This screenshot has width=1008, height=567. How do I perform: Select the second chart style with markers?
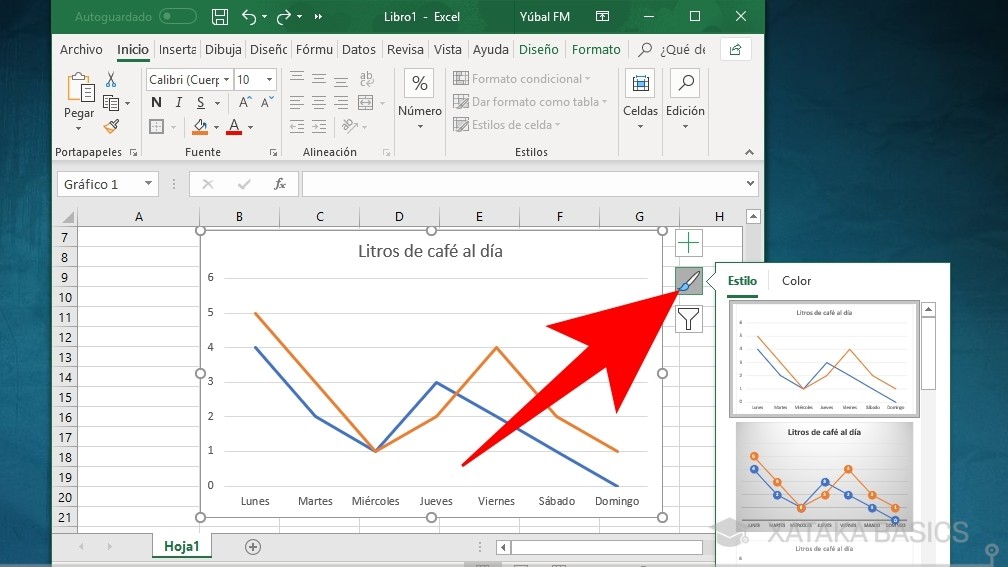pos(824,476)
